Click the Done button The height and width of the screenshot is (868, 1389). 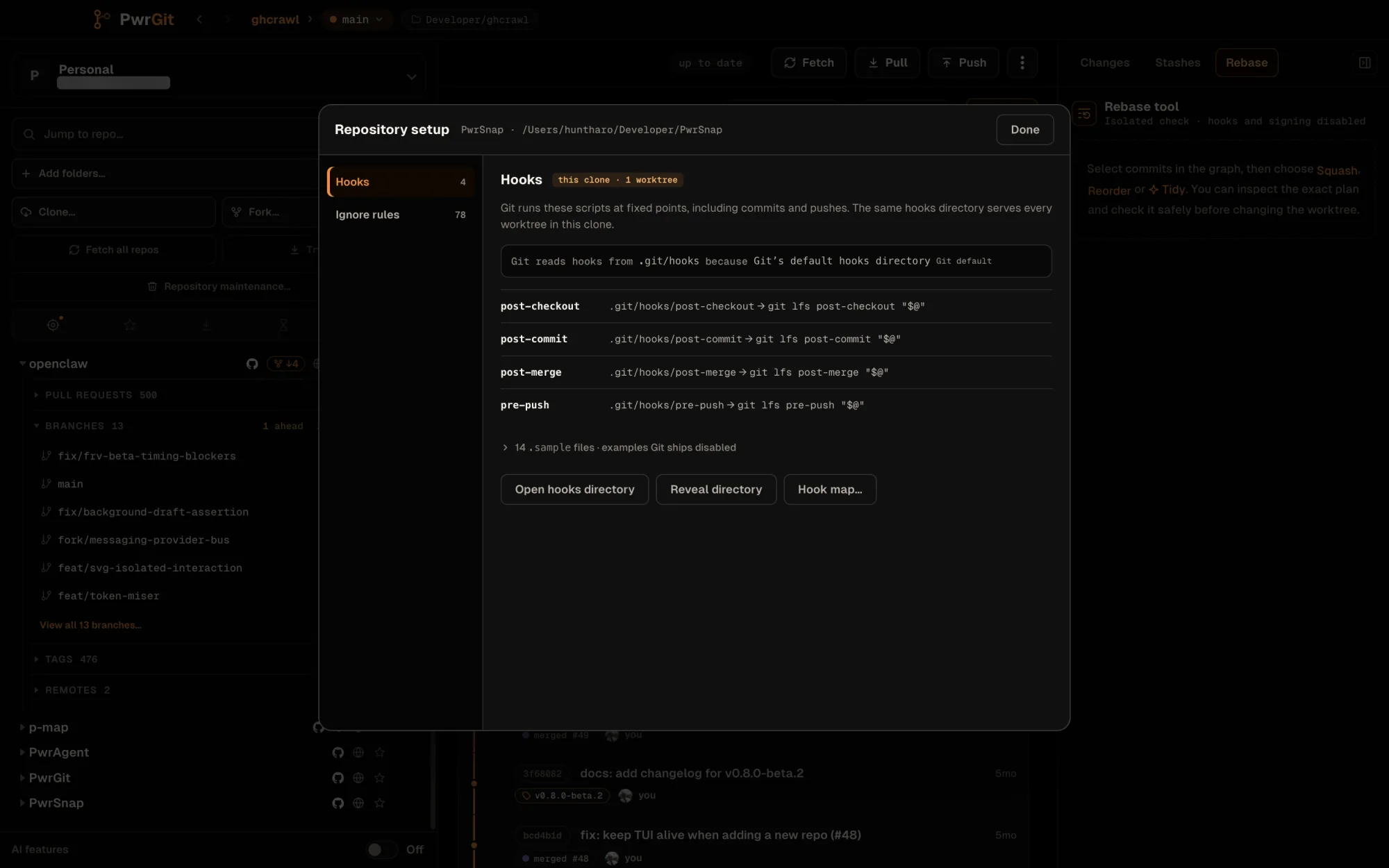(1024, 130)
